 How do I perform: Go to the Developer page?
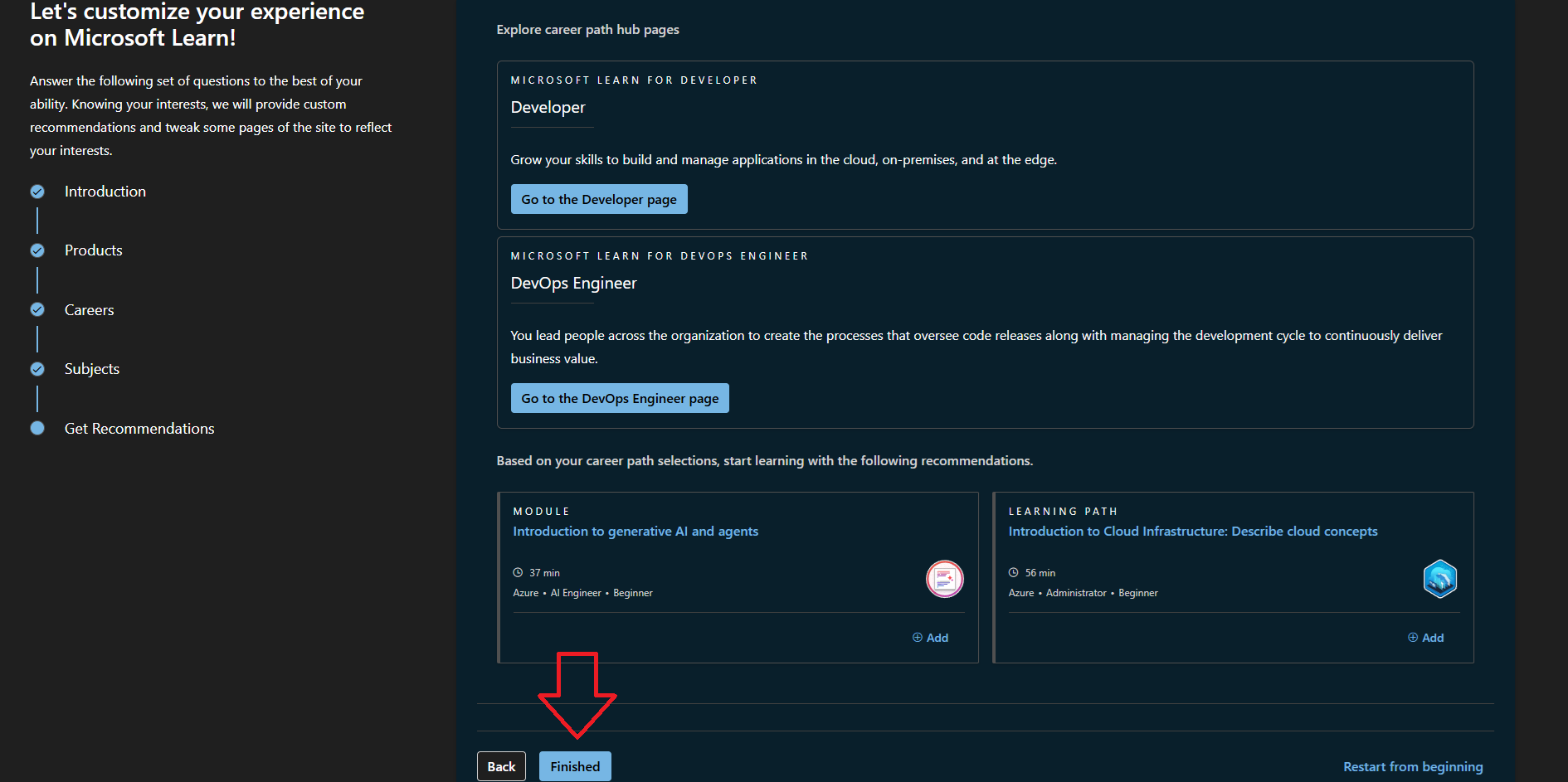(x=599, y=199)
